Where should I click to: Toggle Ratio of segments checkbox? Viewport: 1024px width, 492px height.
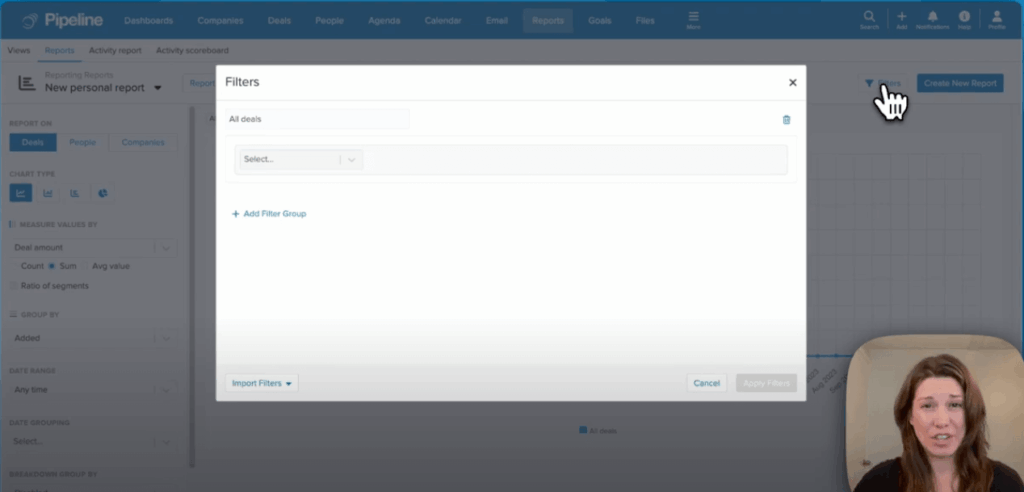(x=14, y=286)
